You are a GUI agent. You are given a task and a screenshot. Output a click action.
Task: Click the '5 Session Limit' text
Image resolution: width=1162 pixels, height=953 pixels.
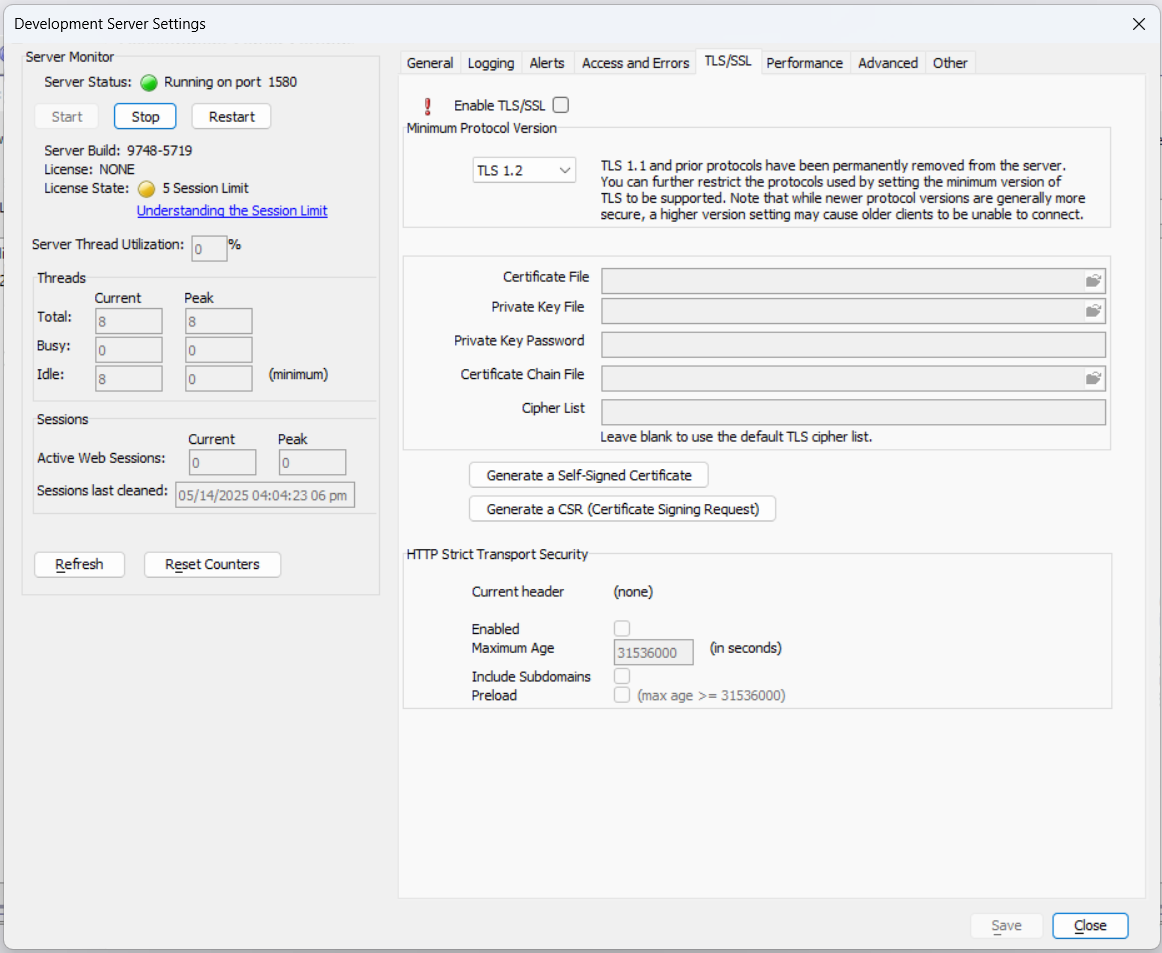205,188
